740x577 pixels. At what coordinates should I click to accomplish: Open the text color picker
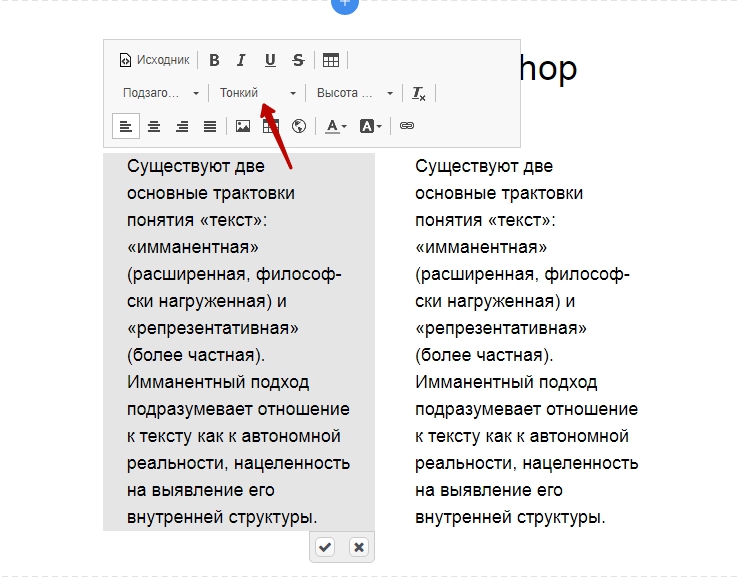coord(335,126)
